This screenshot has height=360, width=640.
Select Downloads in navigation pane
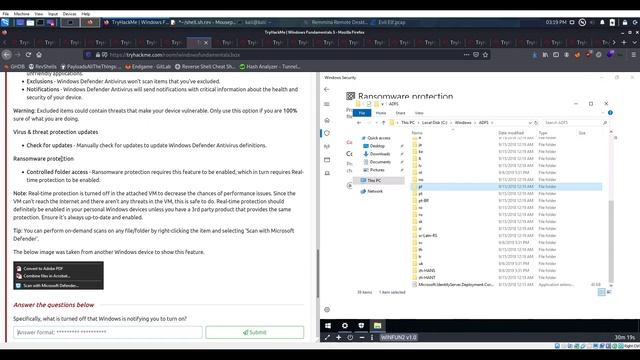pyautogui.click(x=376, y=154)
